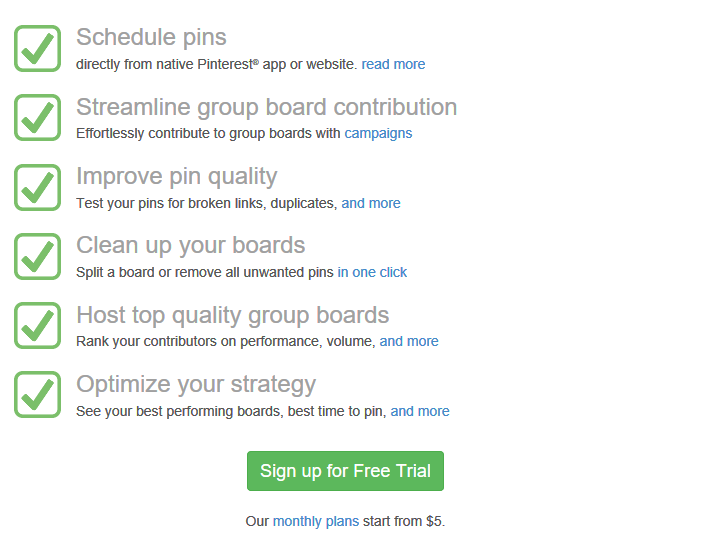Select the 'Host top quality group boards' heading
701x551 pixels.
click(x=232, y=315)
